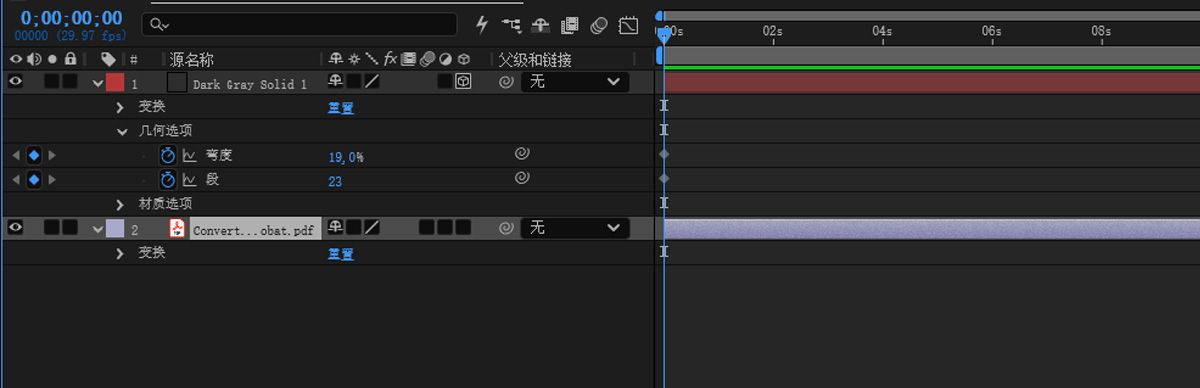
Task: Toggle shy switch on Dark Gray Solid 1
Action: coord(336,82)
